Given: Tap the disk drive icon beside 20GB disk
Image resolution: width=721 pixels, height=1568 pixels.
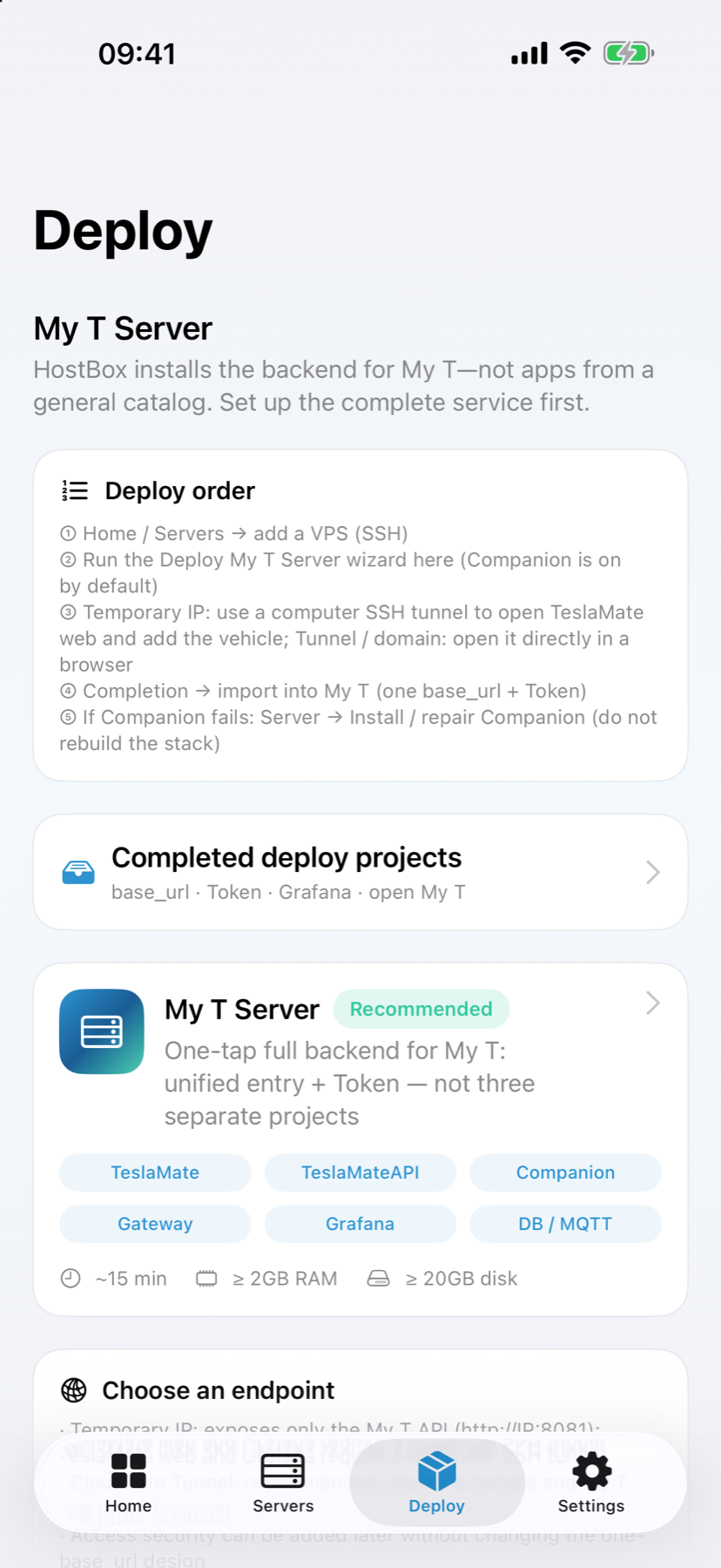Looking at the screenshot, I should [x=379, y=1278].
